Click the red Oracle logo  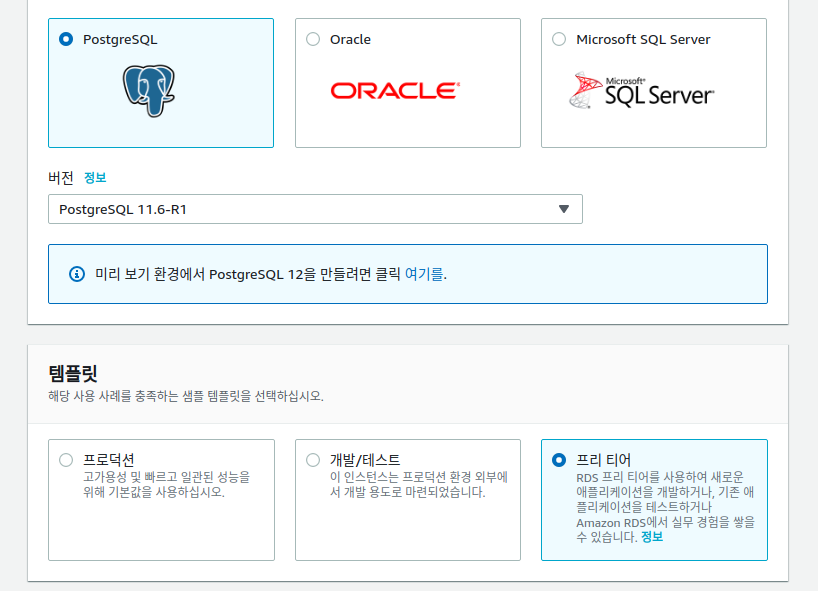click(x=395, y=91)
